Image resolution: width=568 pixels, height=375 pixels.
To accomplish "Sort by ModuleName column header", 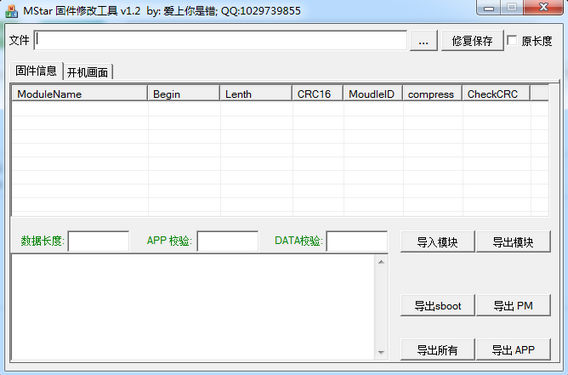I will (79, 94).
